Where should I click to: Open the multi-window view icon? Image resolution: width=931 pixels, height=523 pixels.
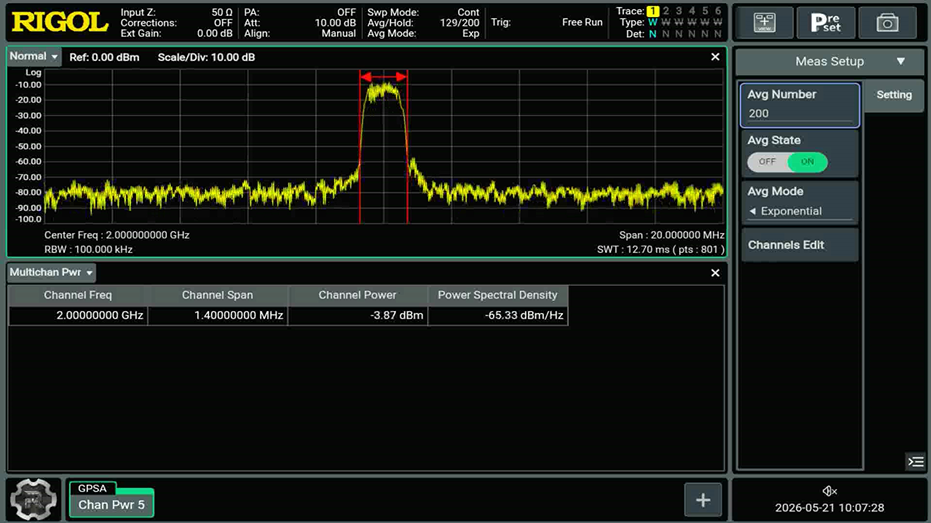[x=764, y=23]
